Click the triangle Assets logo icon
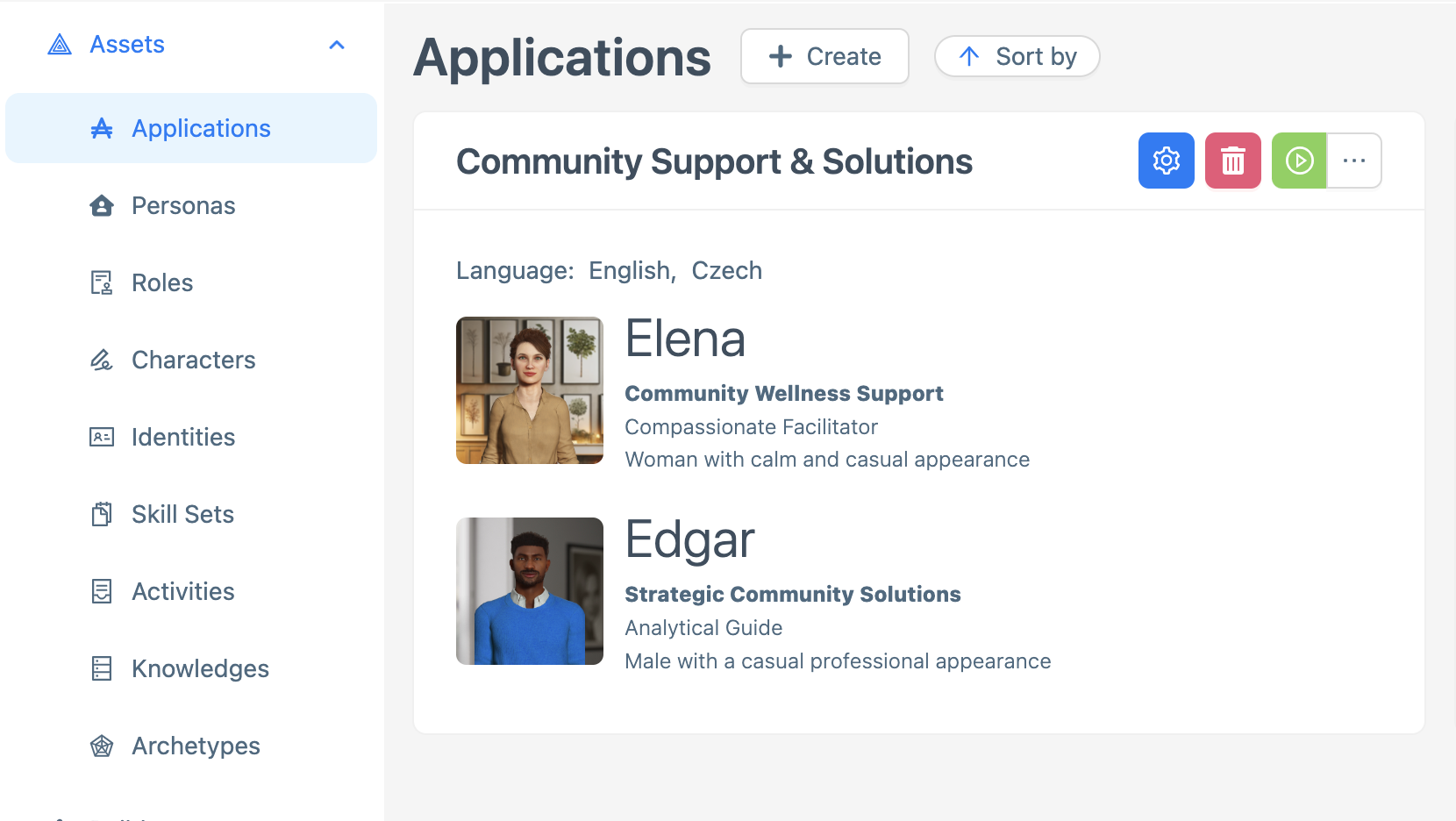 click(59, 44)
